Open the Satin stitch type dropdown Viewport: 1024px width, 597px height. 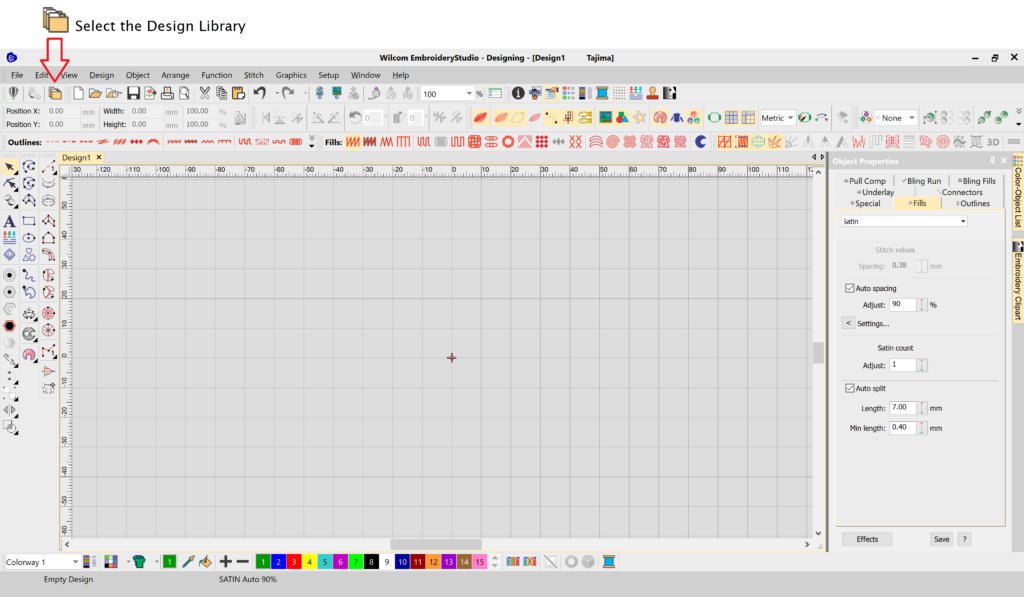pyautogui.click(x=904, y=221)
